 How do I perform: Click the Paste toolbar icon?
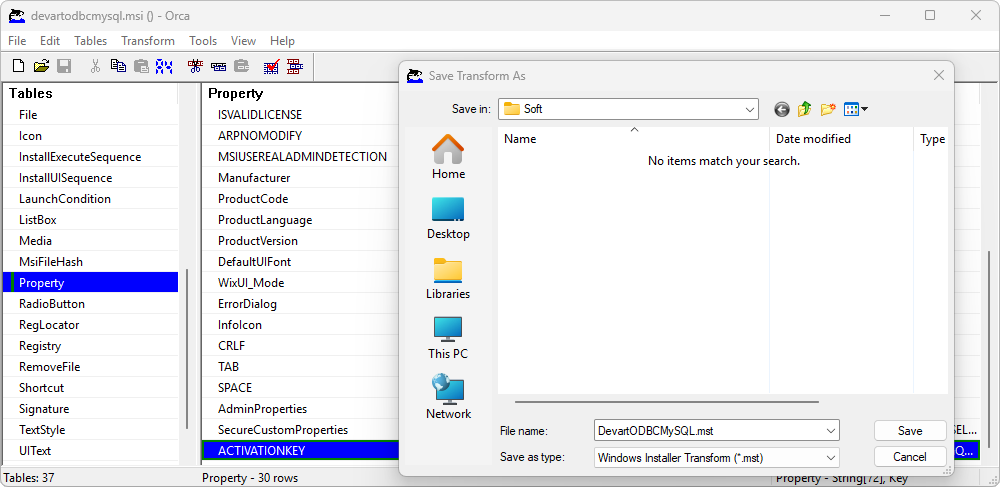[141, 66]
